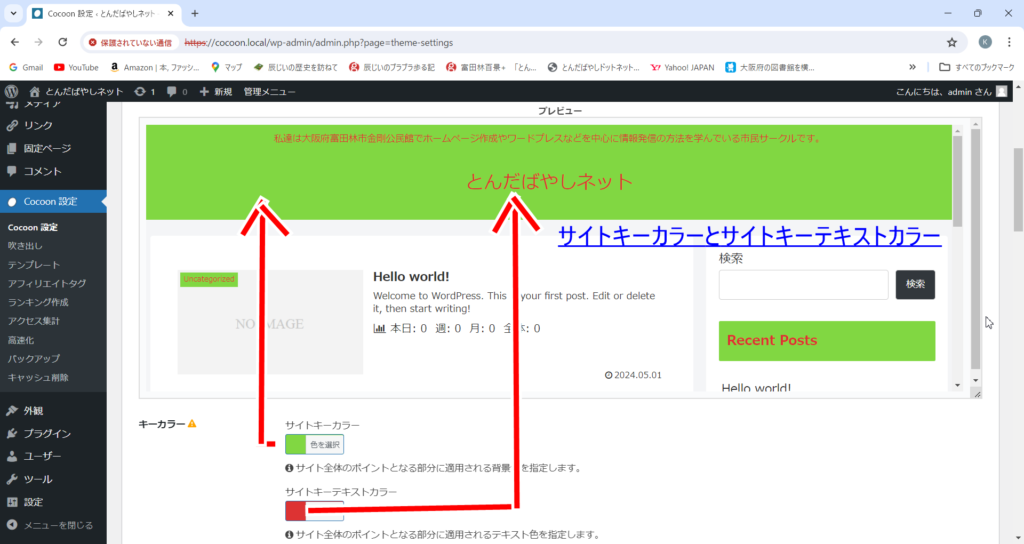Click the updates icon in admin bar

[143, 92]
